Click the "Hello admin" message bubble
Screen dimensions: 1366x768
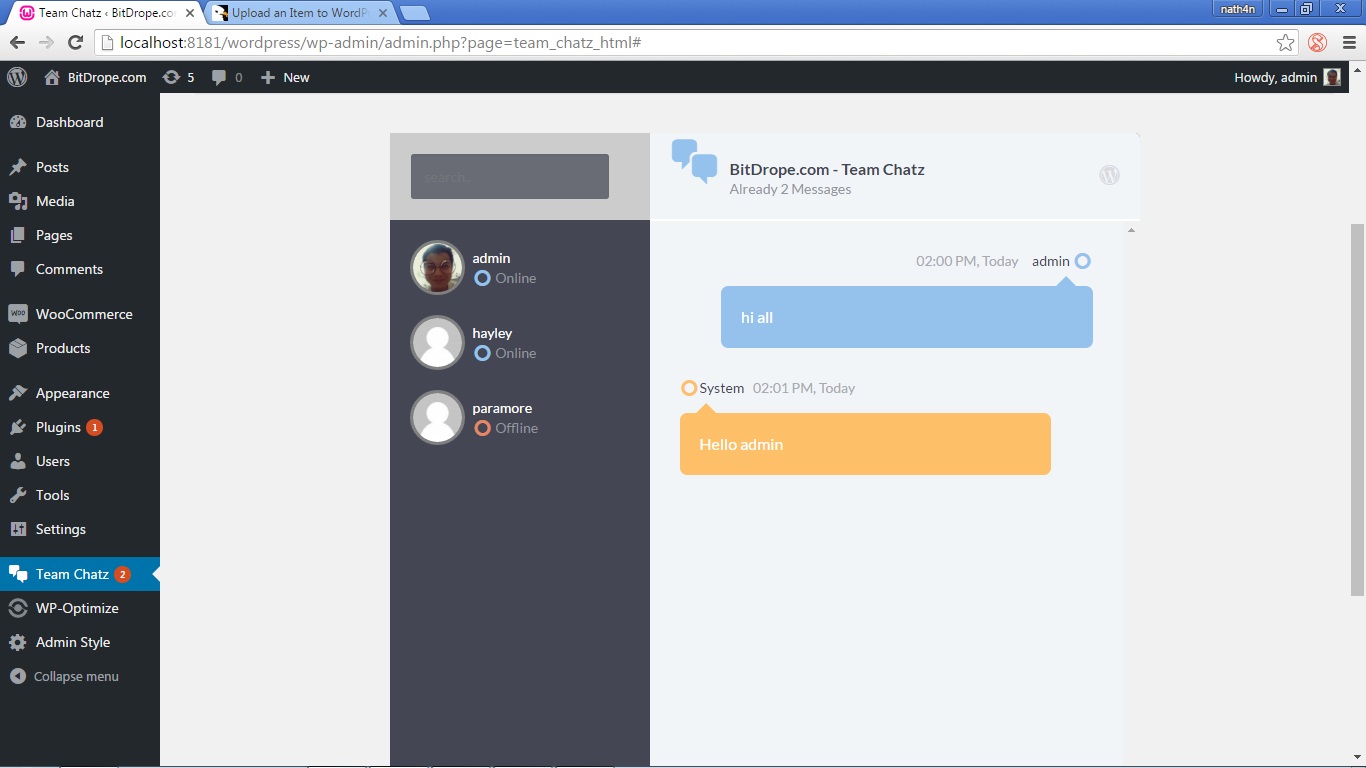pos(865,444)
